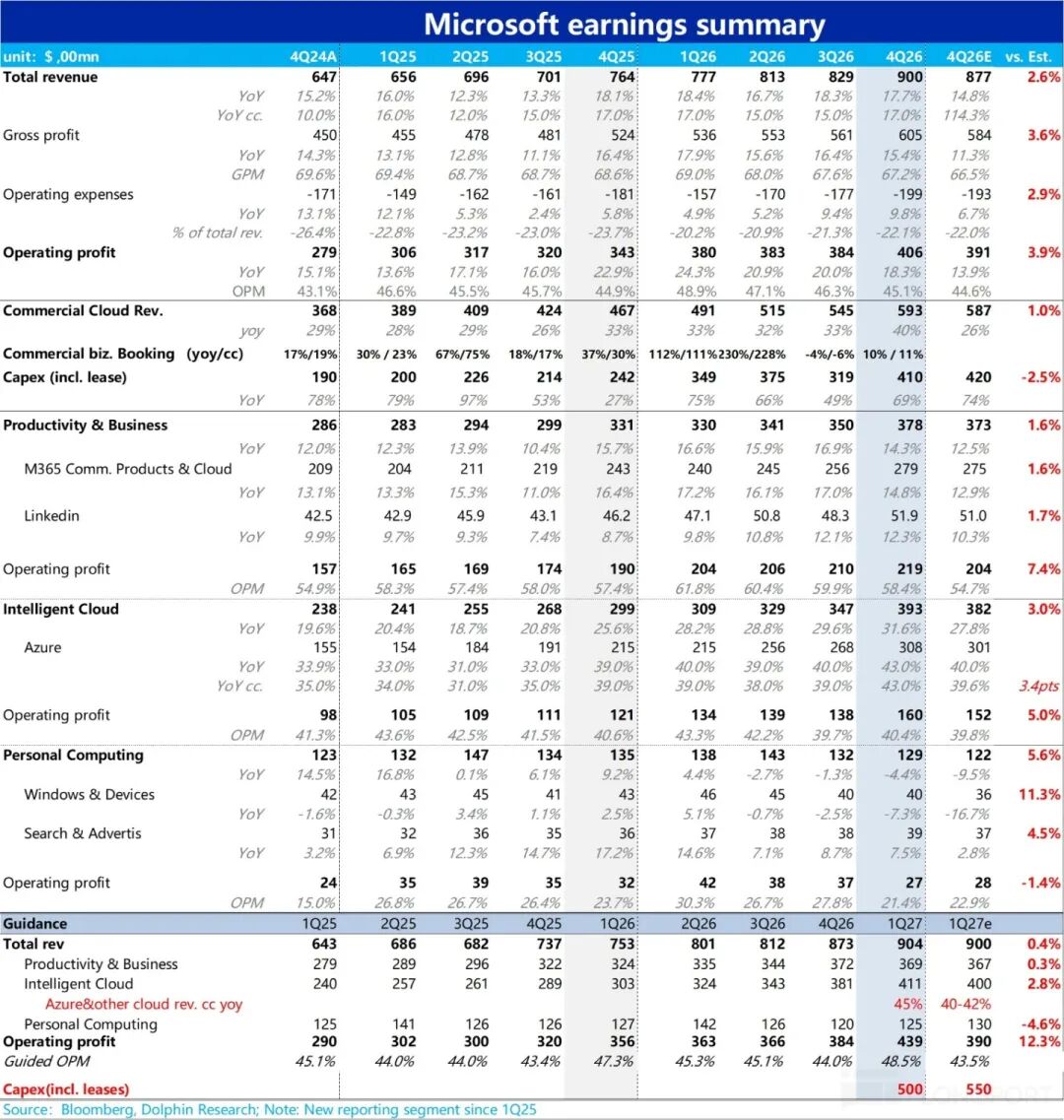Select Linkedin 4Q26 value 51.9

coord(904,516)
